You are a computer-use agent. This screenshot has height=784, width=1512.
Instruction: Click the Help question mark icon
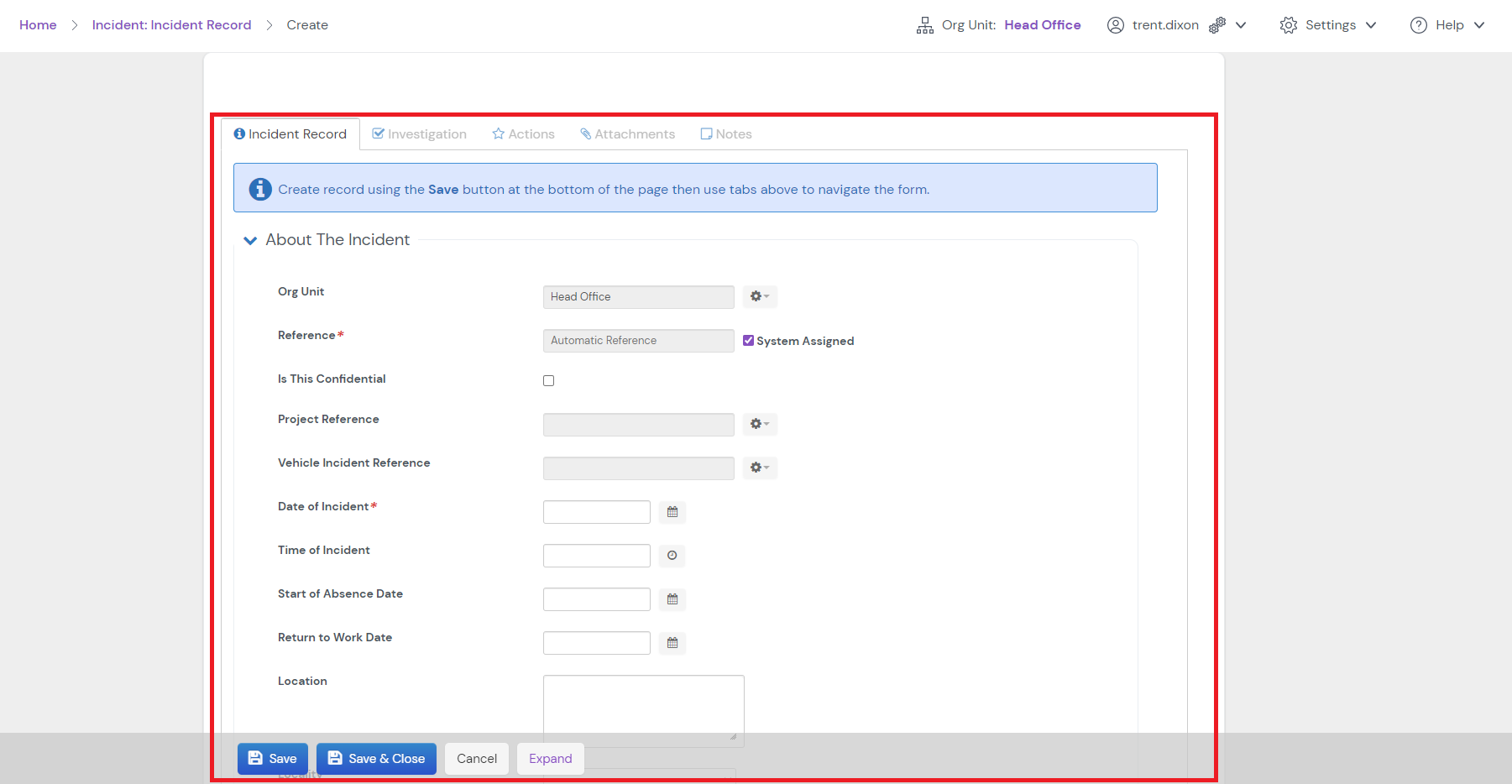(x=1419, y=24)
